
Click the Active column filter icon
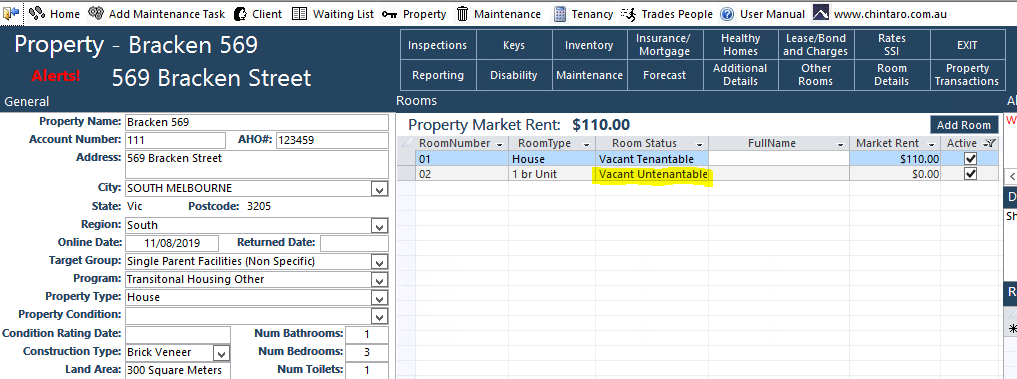point(989,143)
